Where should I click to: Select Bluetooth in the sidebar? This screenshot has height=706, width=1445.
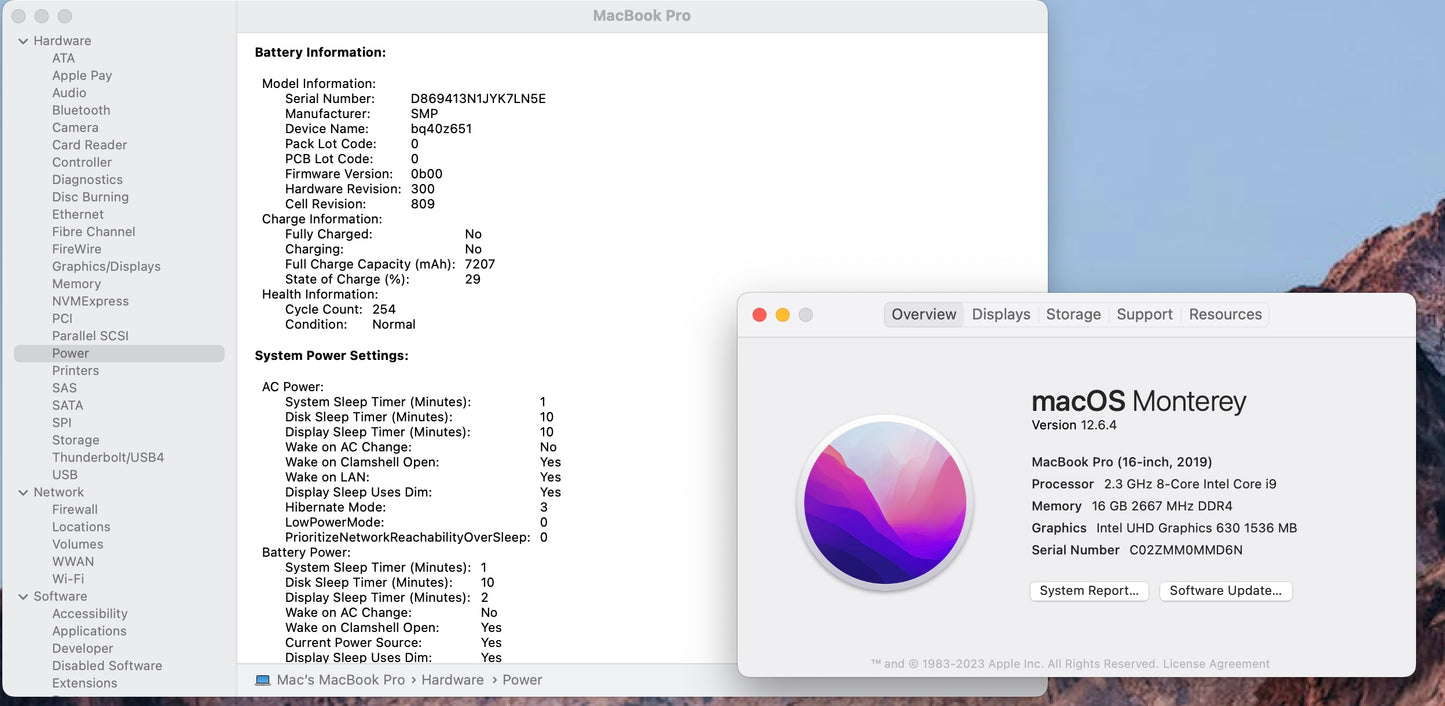point(81,109)
